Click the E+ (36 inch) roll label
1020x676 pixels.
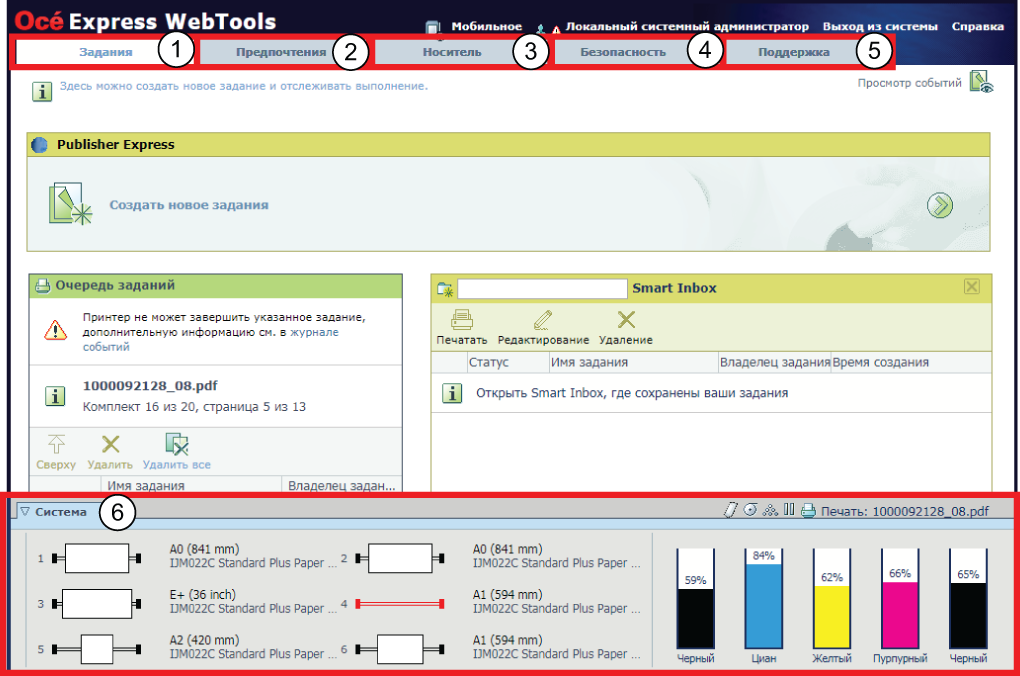tap(203, 595)
